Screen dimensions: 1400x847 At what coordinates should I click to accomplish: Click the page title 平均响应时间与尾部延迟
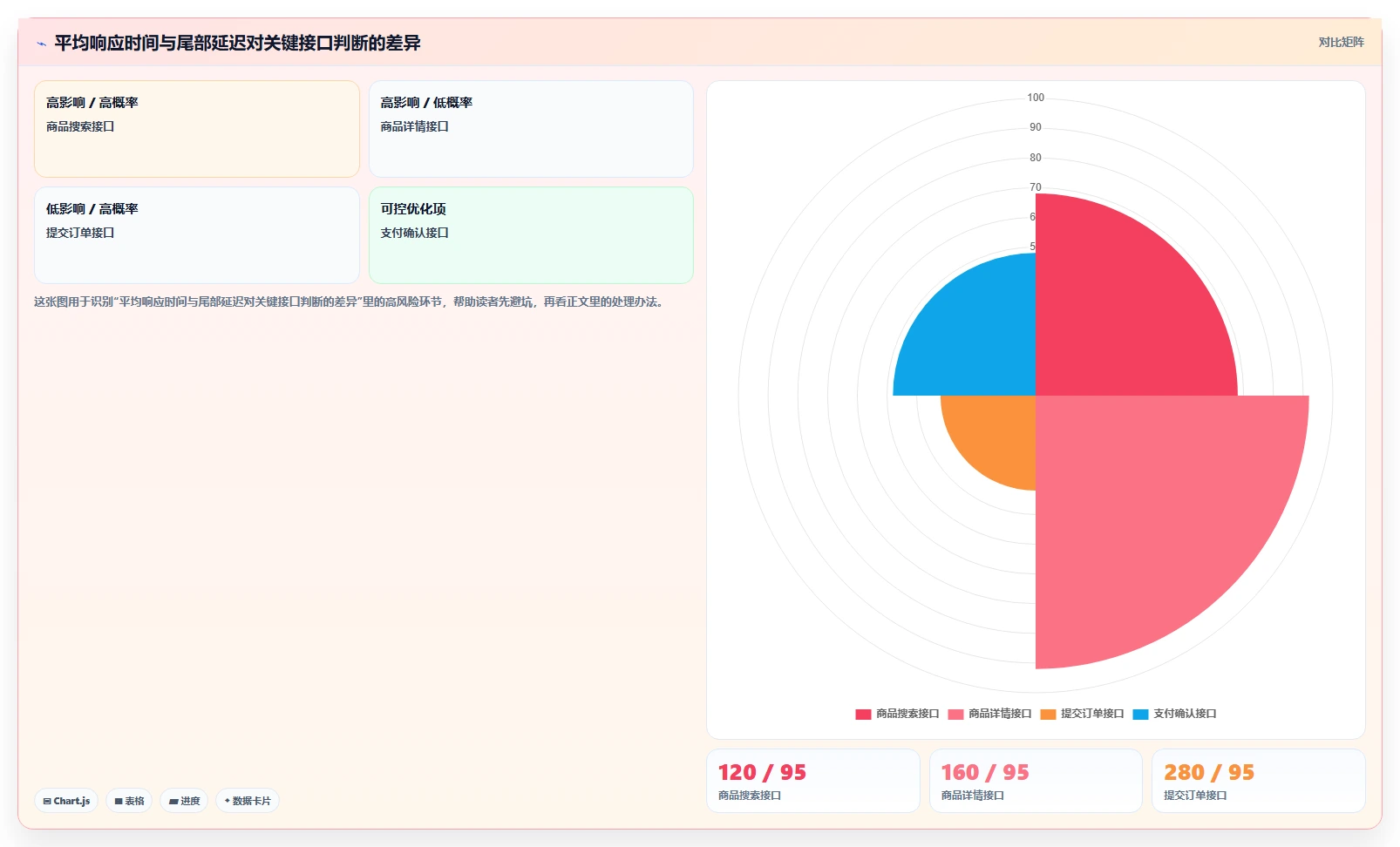tap(237, 43)
